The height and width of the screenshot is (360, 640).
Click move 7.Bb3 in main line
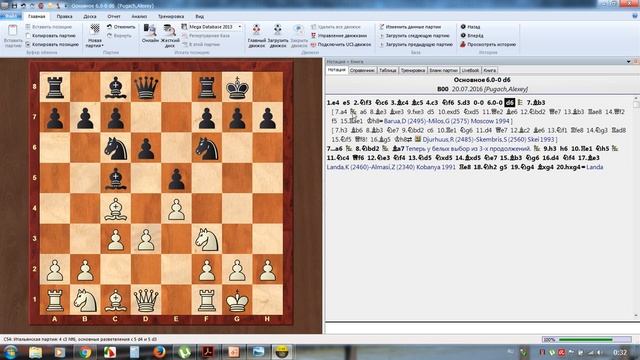536,103
